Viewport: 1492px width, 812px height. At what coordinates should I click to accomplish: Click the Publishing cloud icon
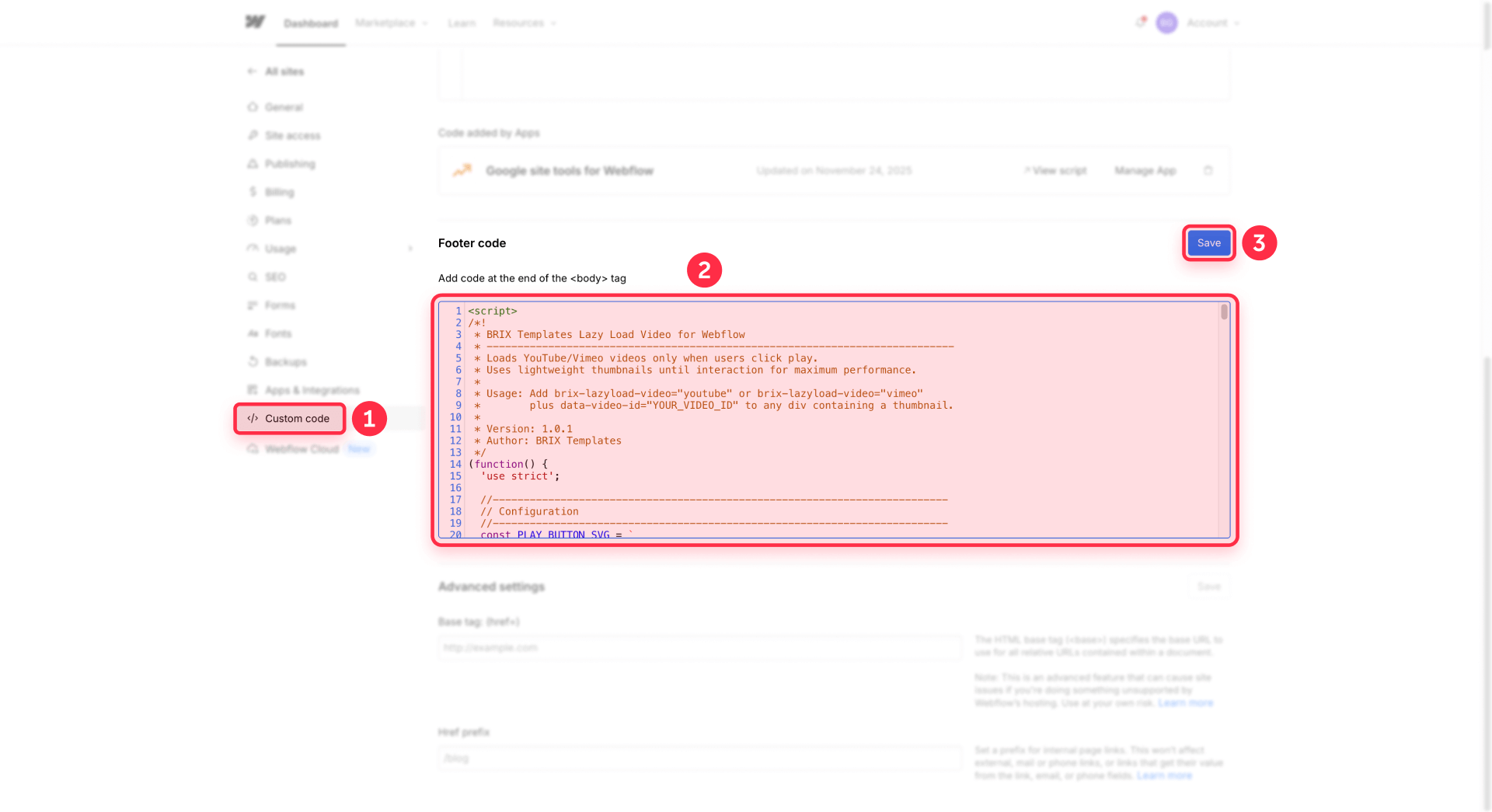[253, 163]
